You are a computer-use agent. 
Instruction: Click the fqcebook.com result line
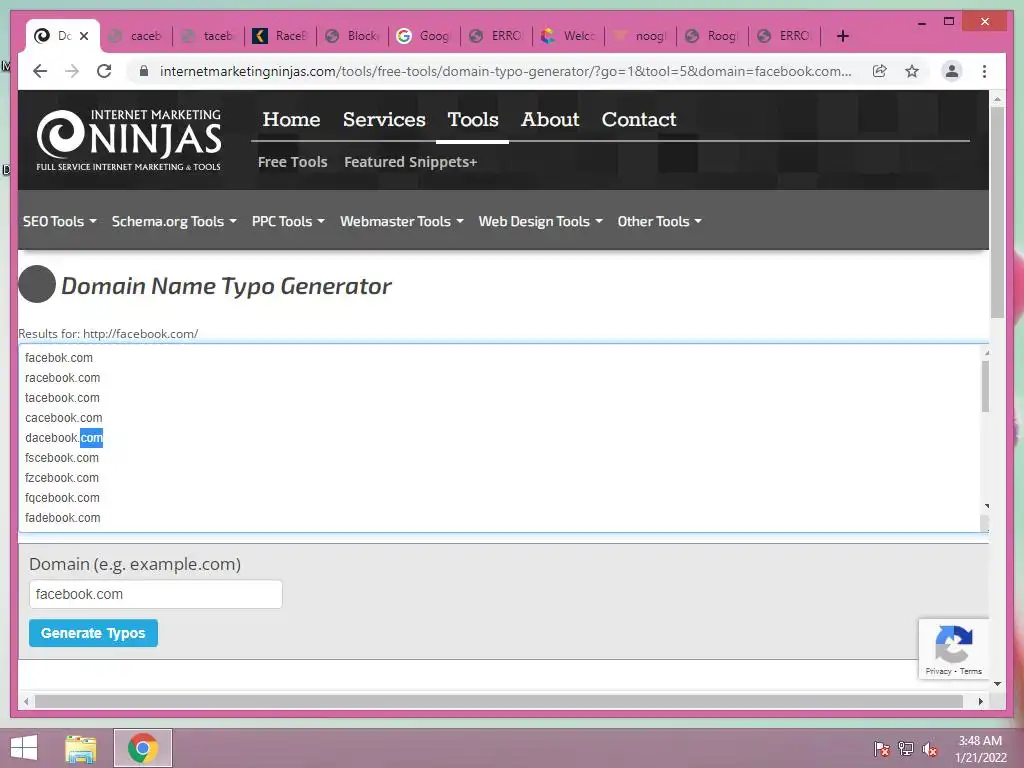[62, 498]
